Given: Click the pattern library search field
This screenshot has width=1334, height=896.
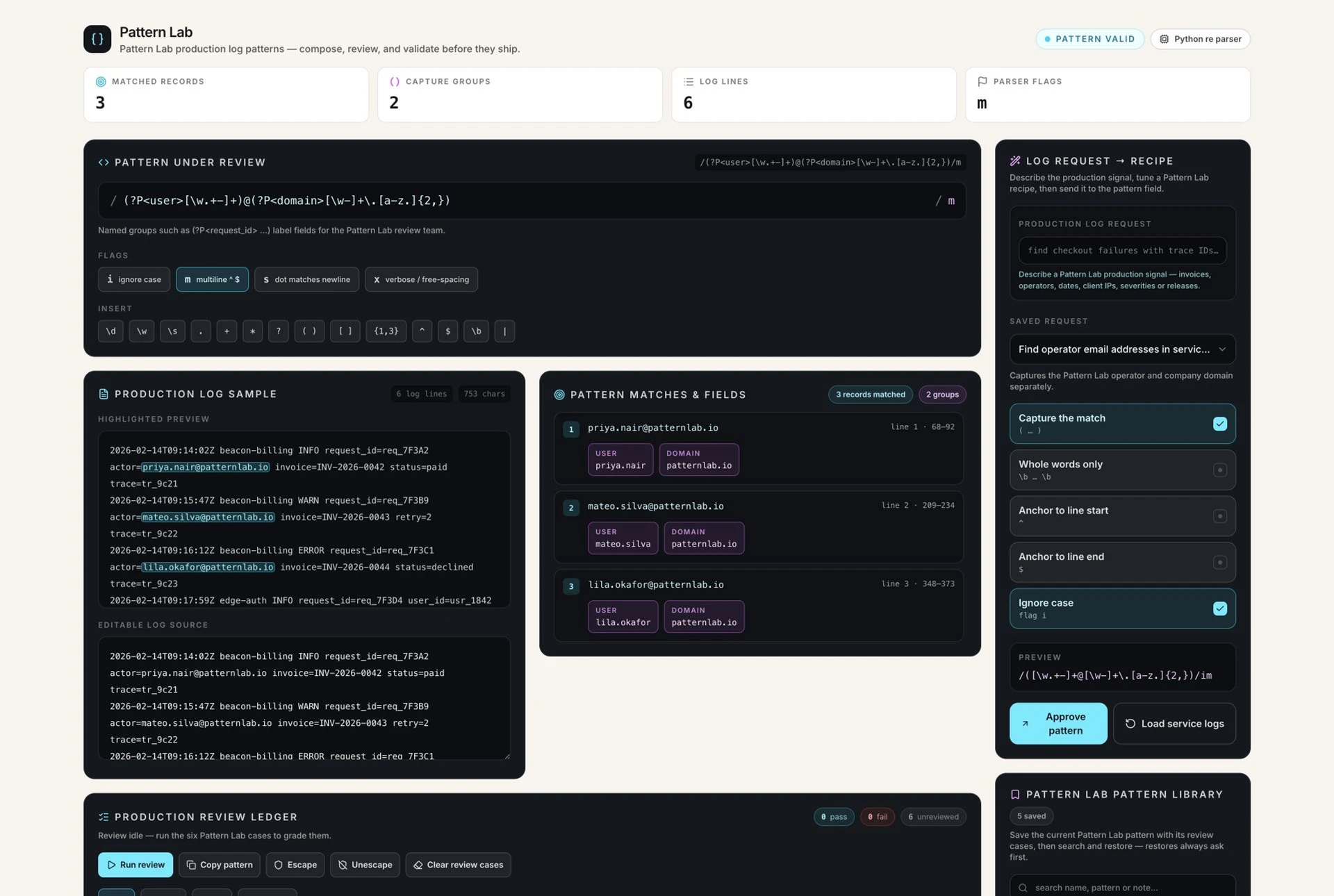Looking at the screenshot, I should coord(1122,887).
